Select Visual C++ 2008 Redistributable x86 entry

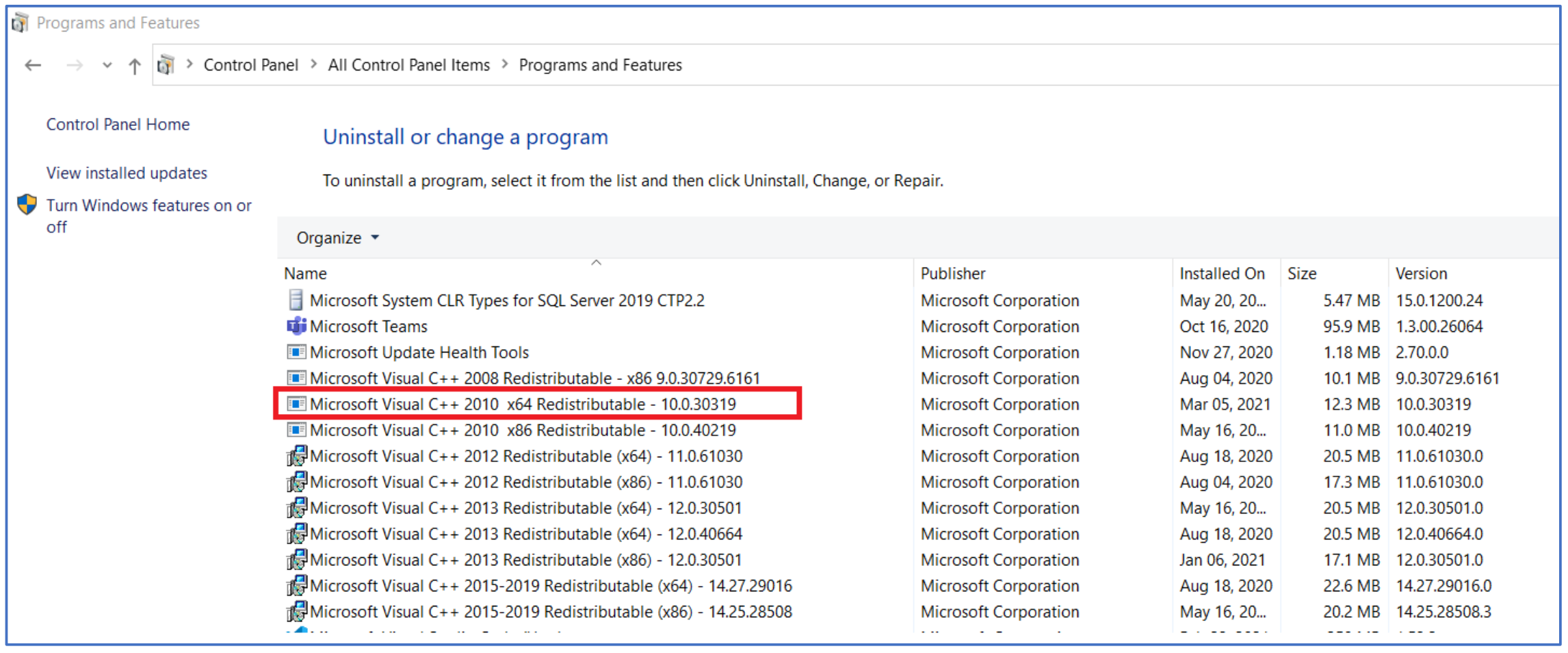535,379
